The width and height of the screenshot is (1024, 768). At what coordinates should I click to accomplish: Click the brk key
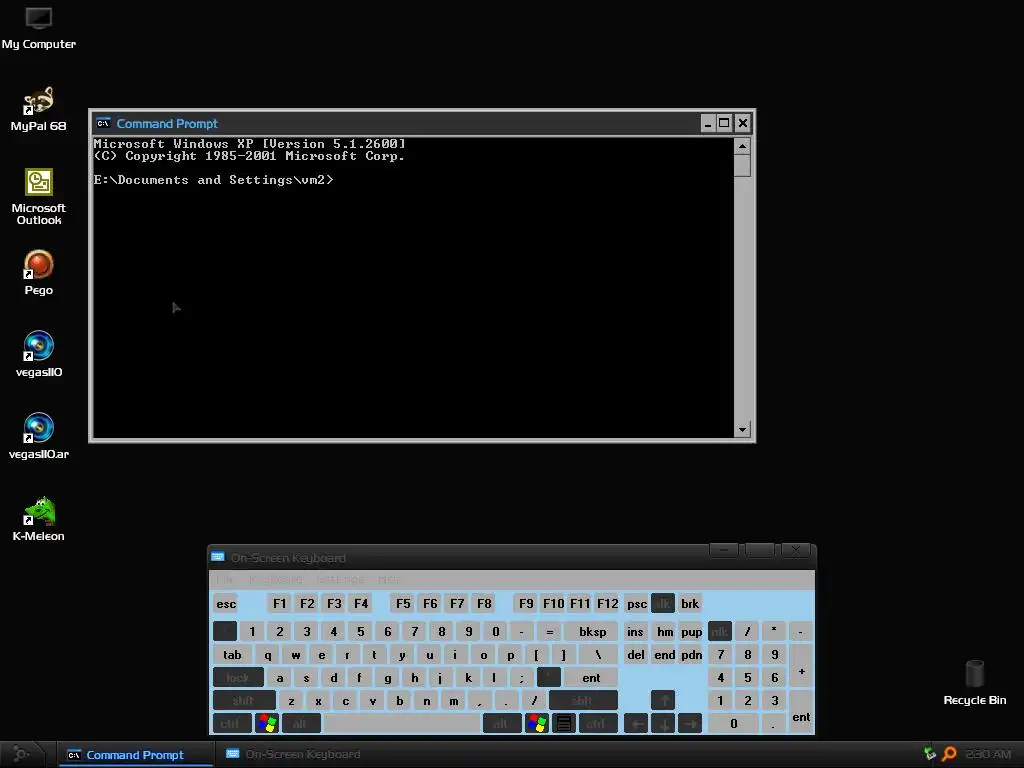(x=690, y=603)
